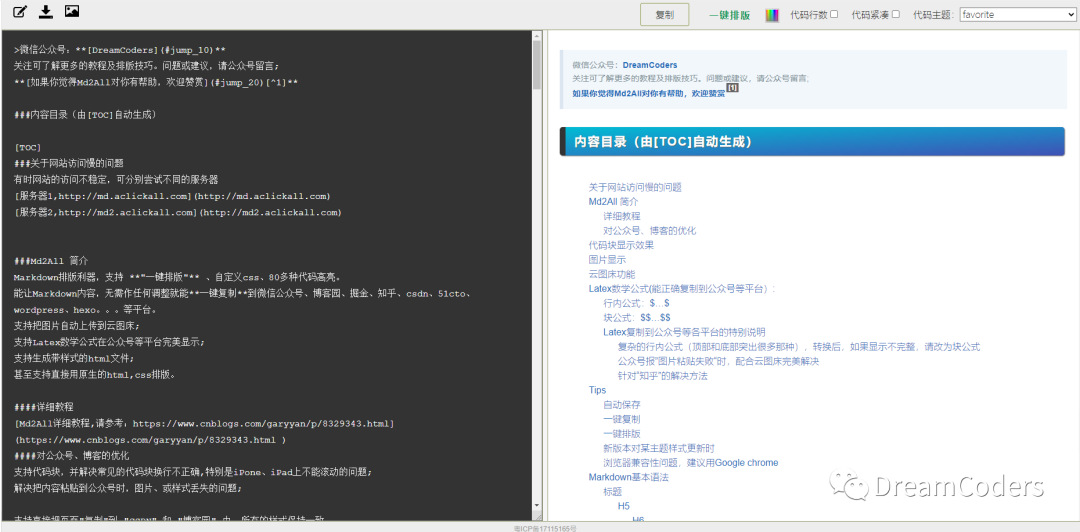1080x532 pixels.
Task: Open TOC entry 公众号报"图片粘贴失败"时
Action: 718,360
